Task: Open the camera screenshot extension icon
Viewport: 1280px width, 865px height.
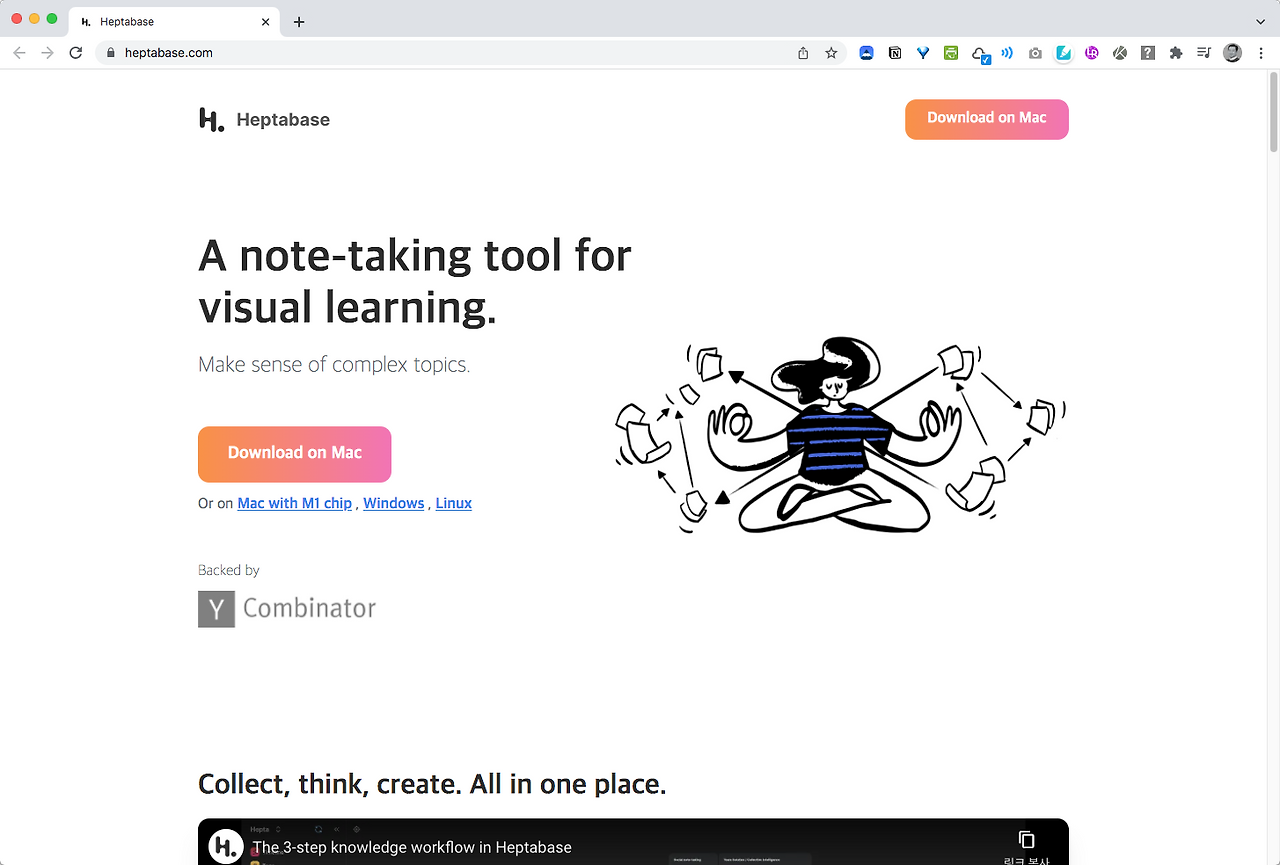Action: [1035, 53]
